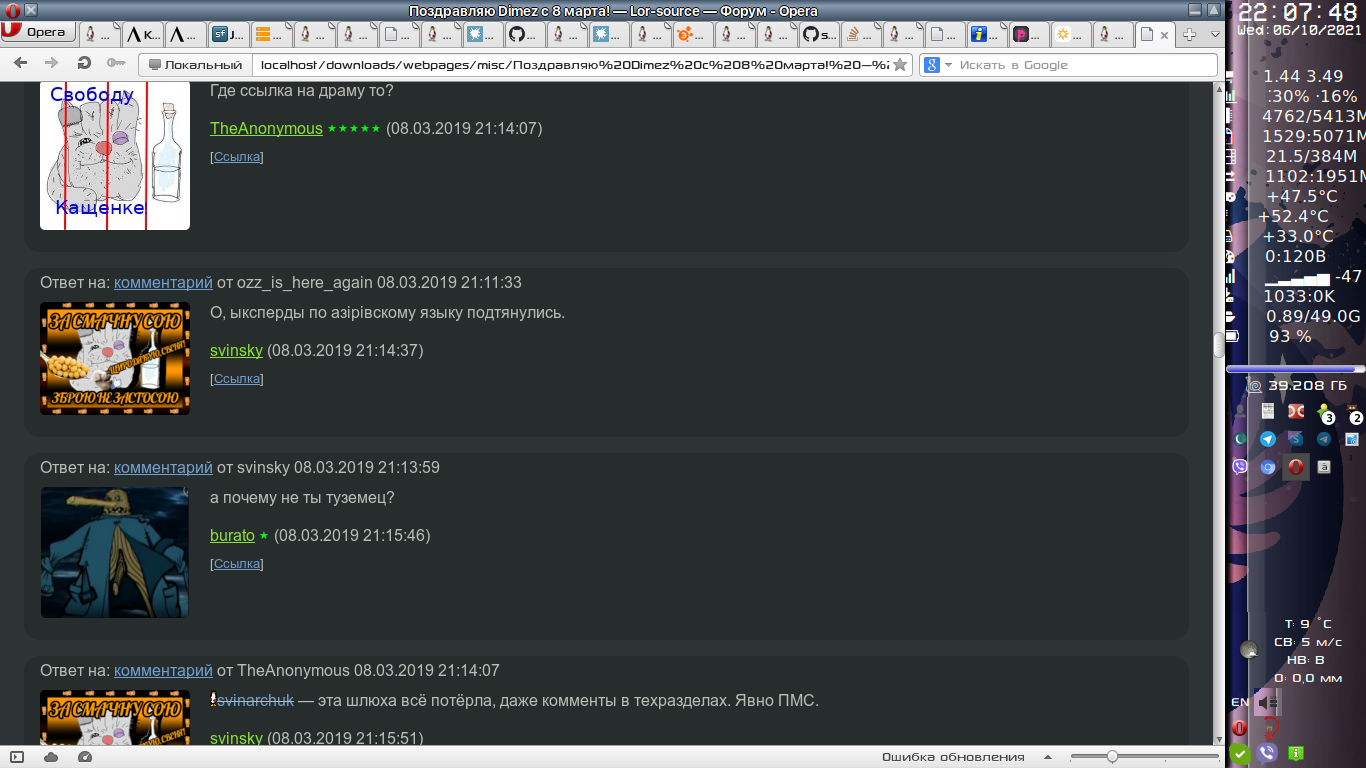Open комментарий link replying to ozz_is_here_again
The image size is (1366, 768).
coord(163,283)
